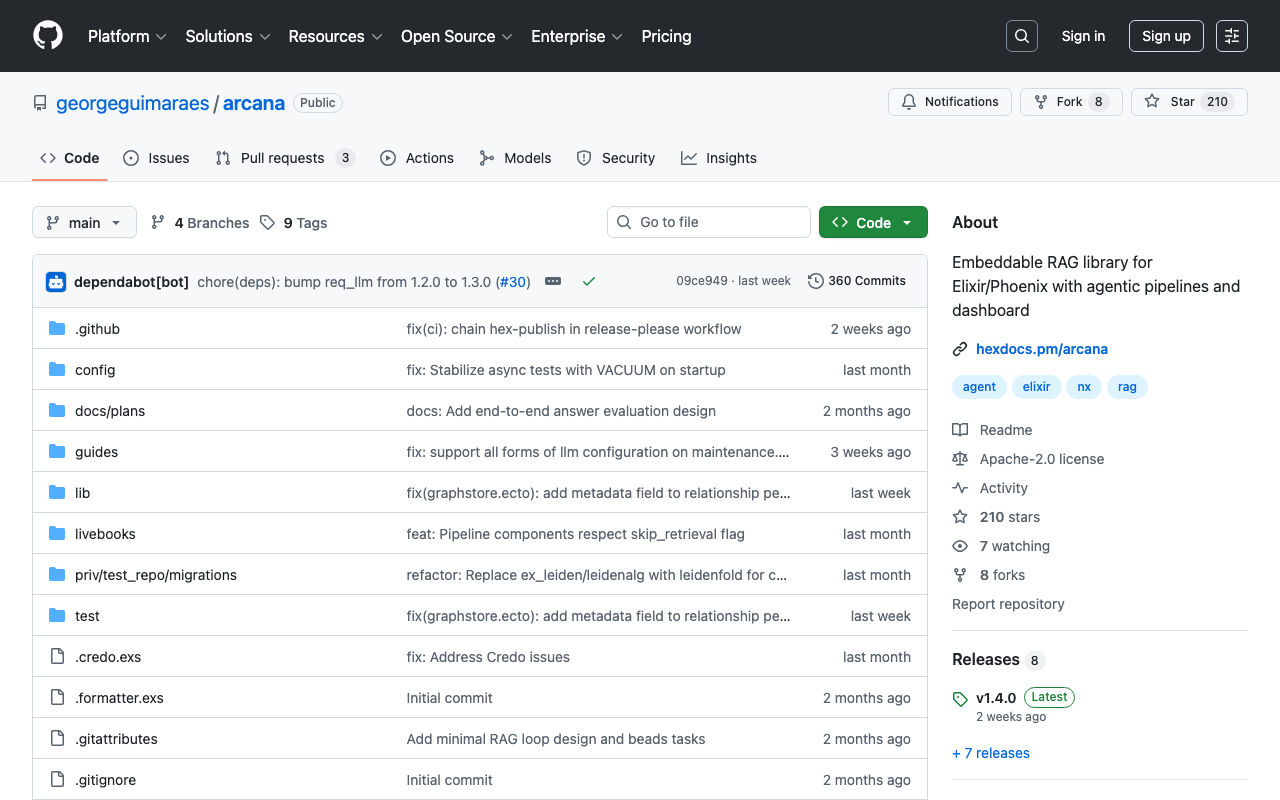
Task: Open the search icon in the header
Action: point(1021,35)
